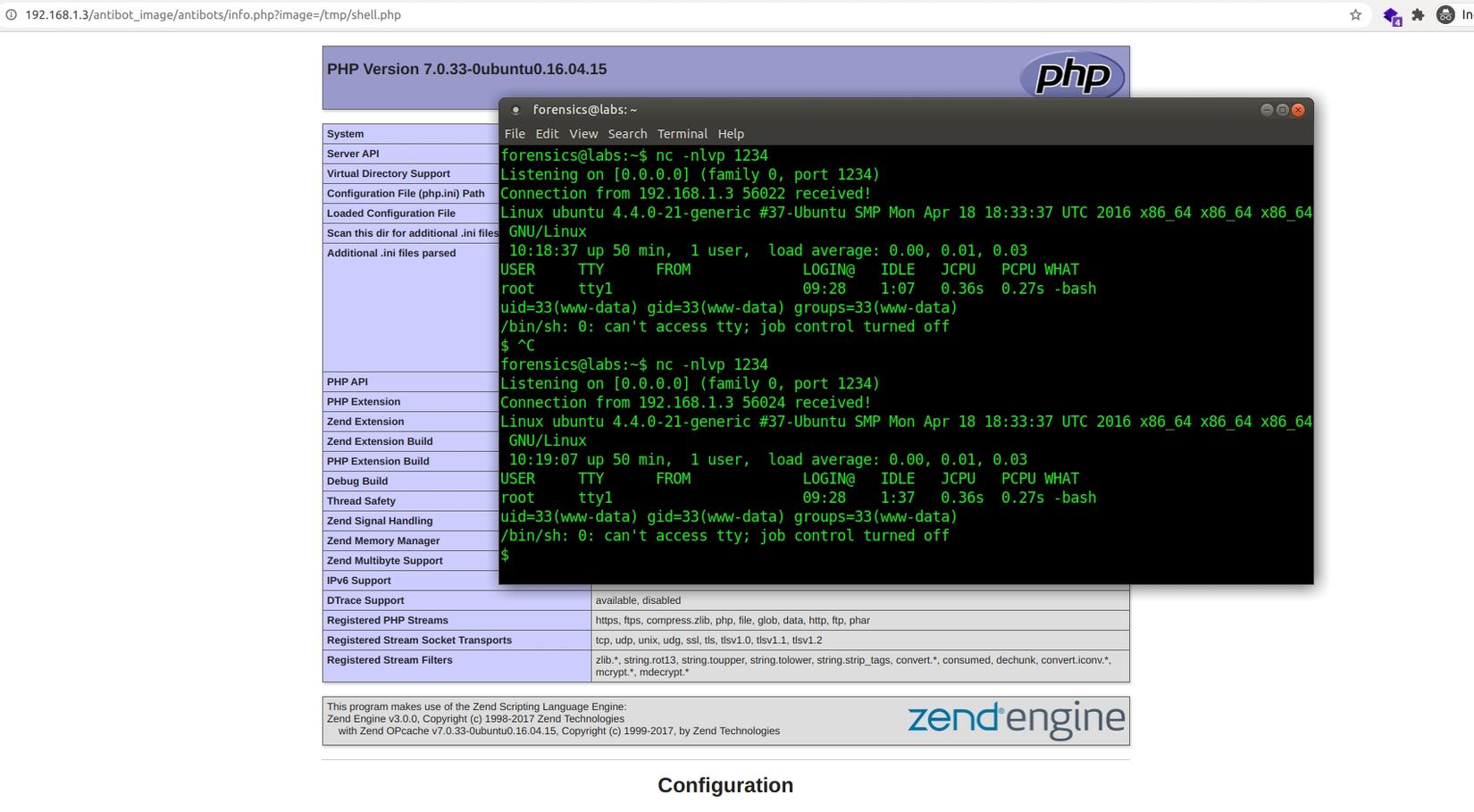
Task: Open the Edit menu in terminal
Action: point(547,134)
